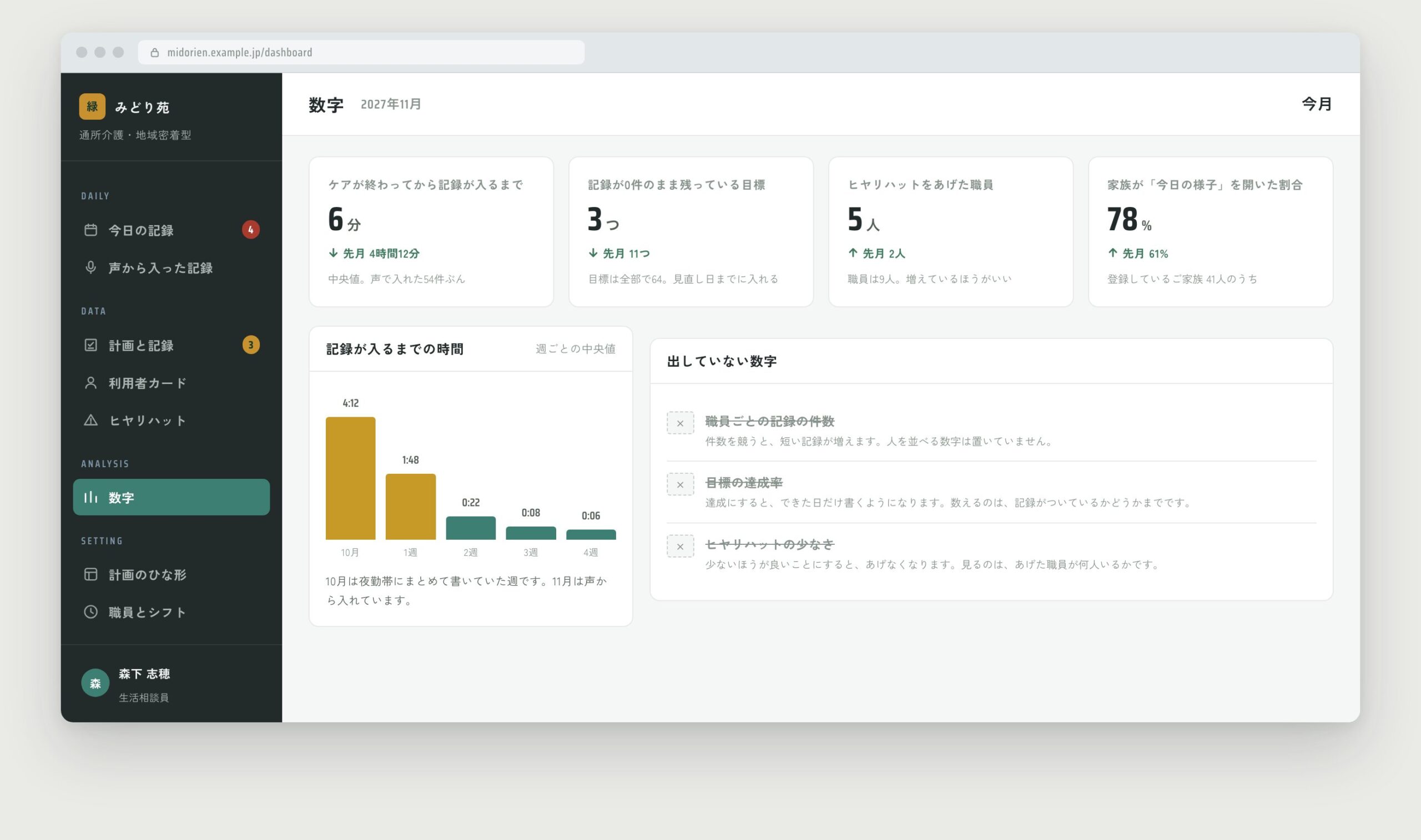1421x840 pixels.
Task: Open 計画のひな形 settings
Action: click(172, 574)
